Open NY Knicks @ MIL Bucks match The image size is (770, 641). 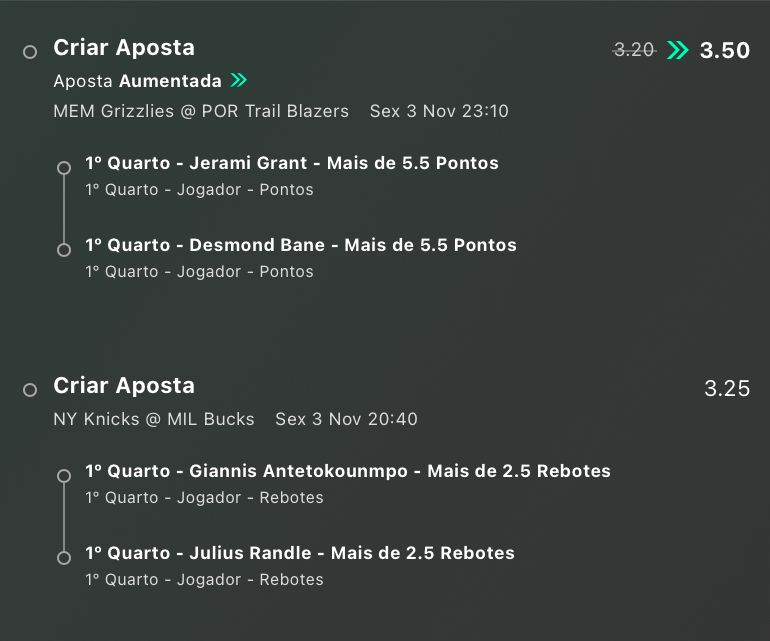pyautogui.click(x=154, y=419)
